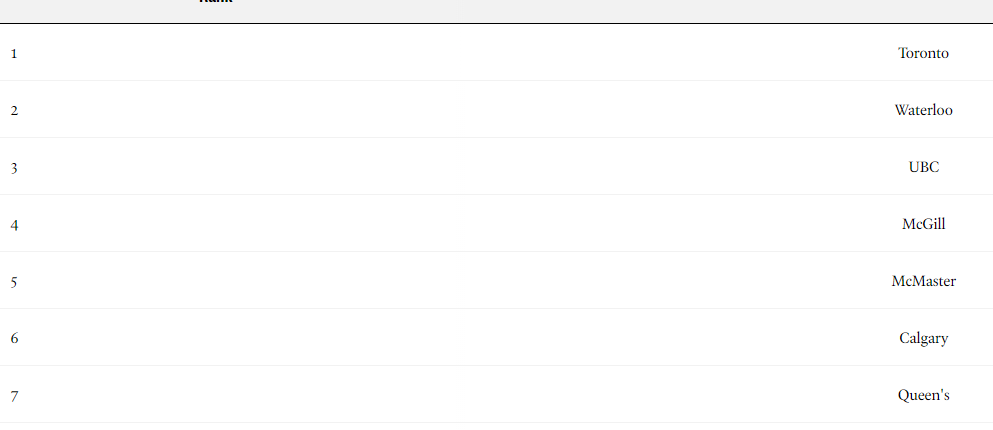
Task: Click rank number 1
Action: tap(14, 54)
